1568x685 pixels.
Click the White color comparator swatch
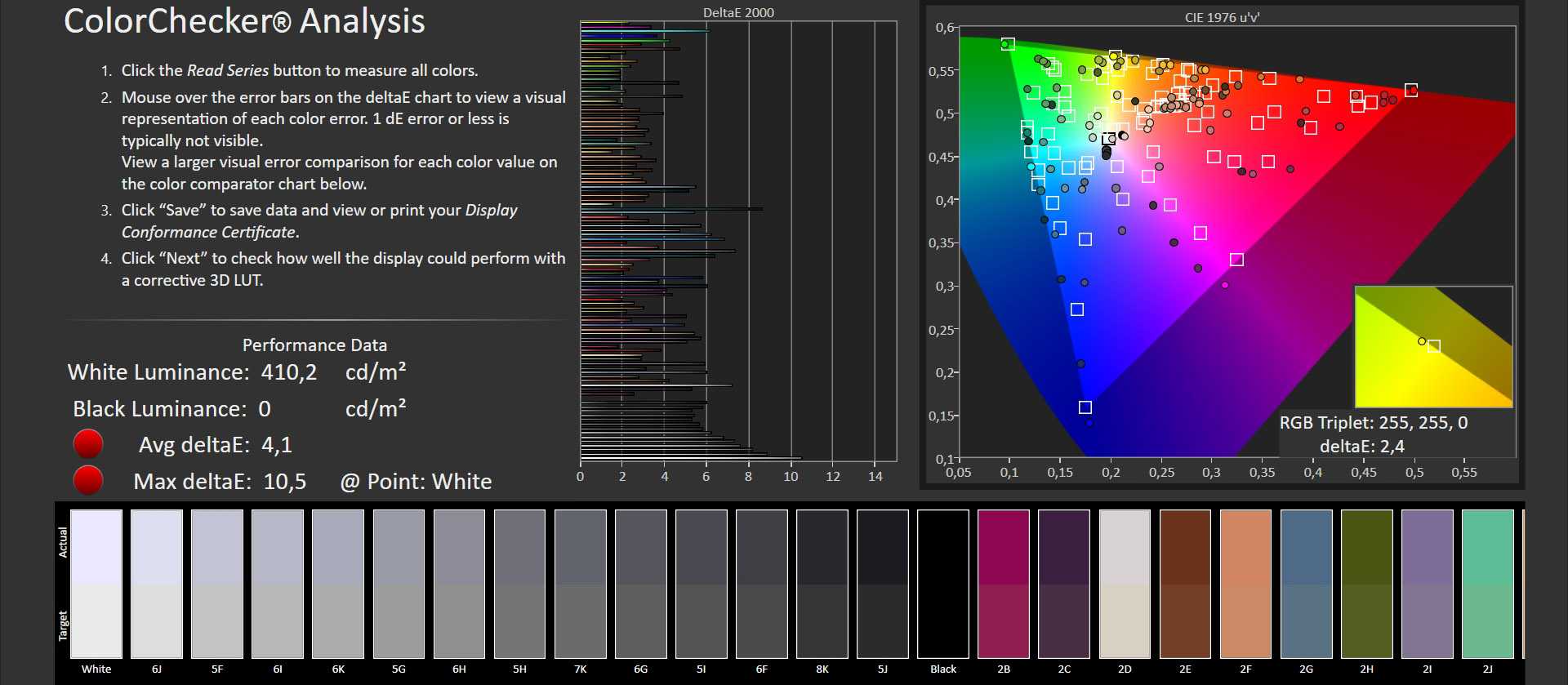(x=96, y=584)
